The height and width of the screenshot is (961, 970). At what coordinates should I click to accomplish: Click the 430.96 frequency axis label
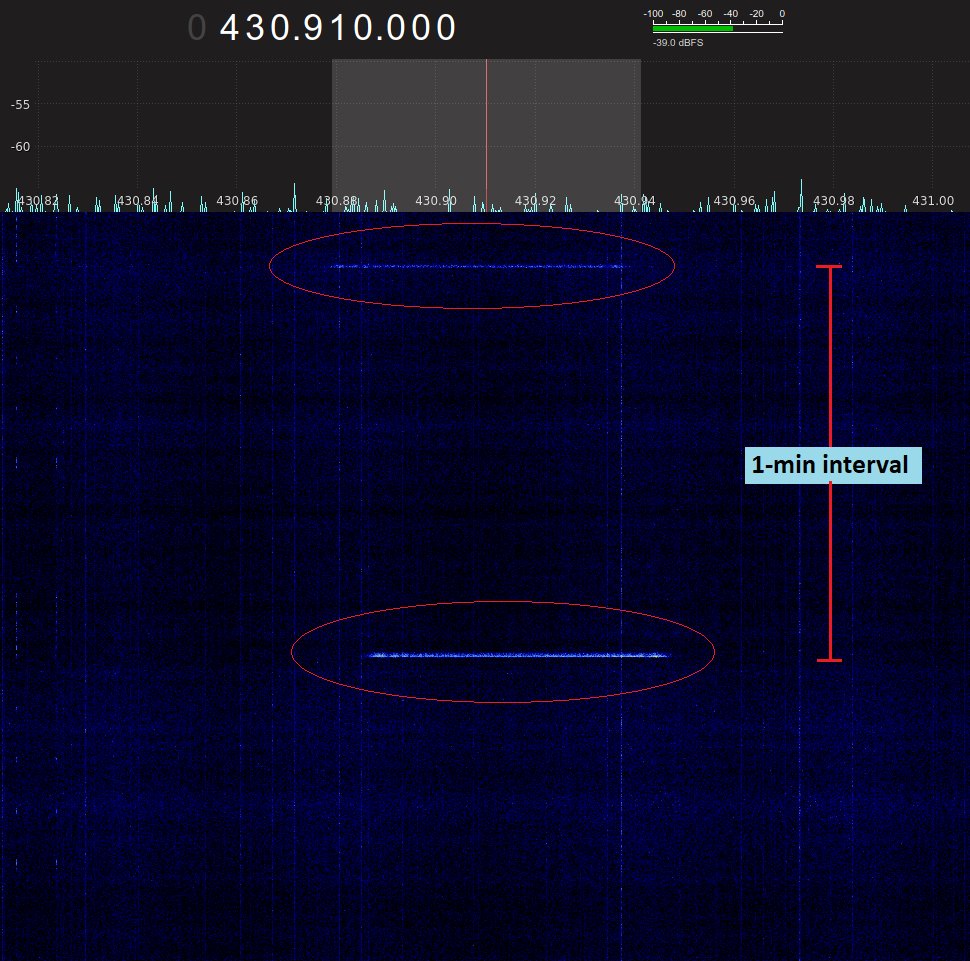pos(734,200)
